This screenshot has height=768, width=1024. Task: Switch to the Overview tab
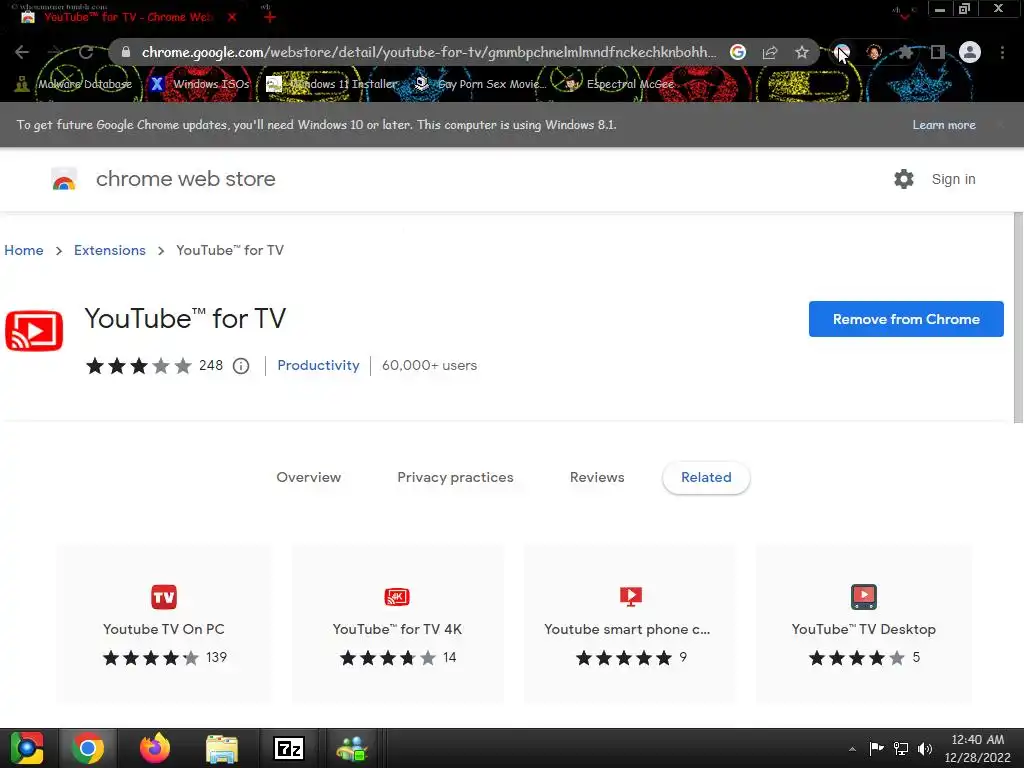coord(308,477)
